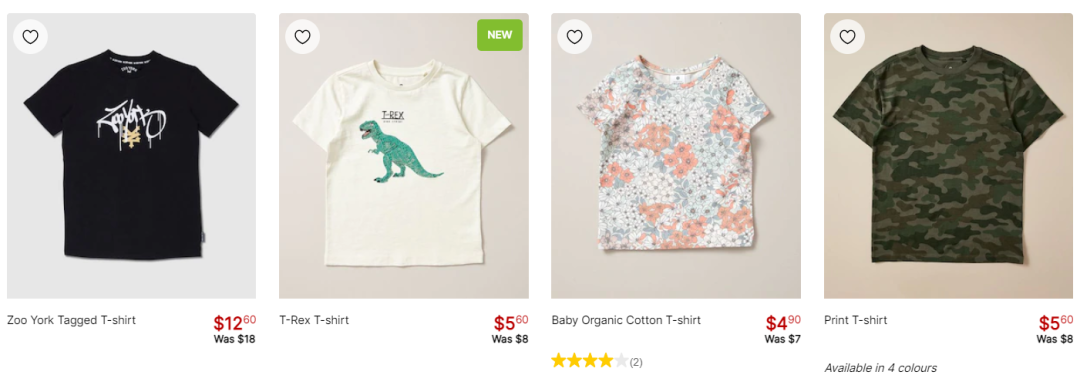1080x392 pixels.
Task: Save camouflage Print T-shirt with heart icon
Action: pyautogui.click(x=847, y=37)
